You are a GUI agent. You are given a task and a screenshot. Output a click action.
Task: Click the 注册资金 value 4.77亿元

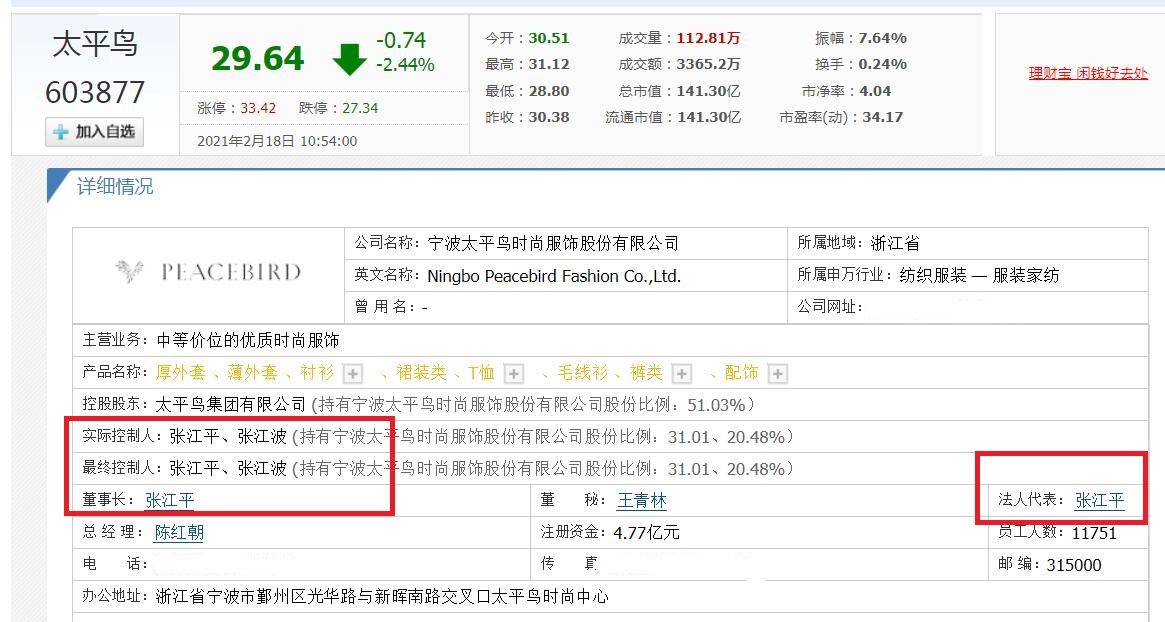pyautogui.click(x=646, y=532)
